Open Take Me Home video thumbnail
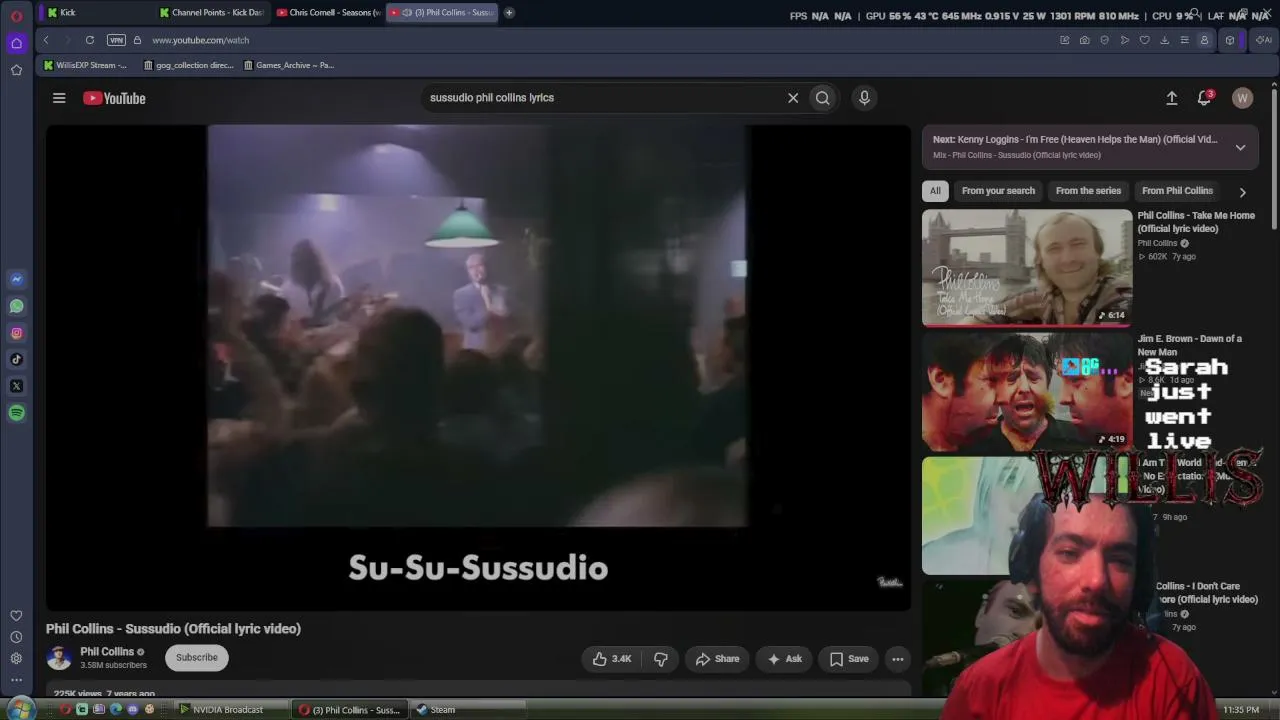The image size is (1280, 720). click(x=1027, y=267)
